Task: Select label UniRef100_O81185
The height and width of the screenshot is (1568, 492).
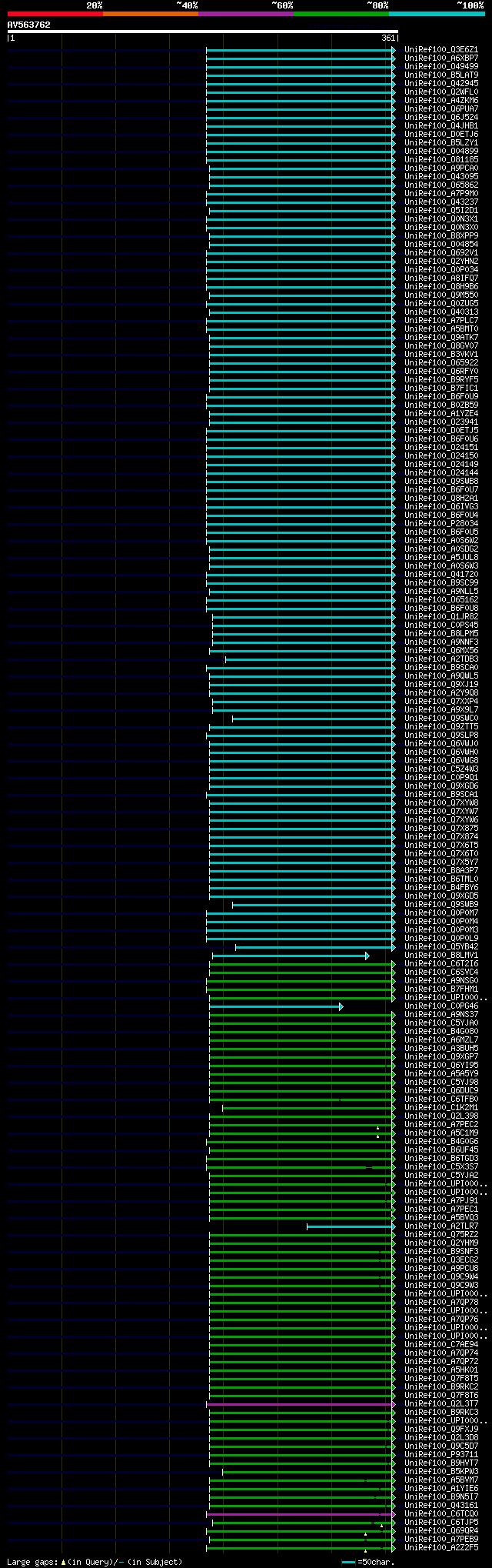Action: pos(441,159)
